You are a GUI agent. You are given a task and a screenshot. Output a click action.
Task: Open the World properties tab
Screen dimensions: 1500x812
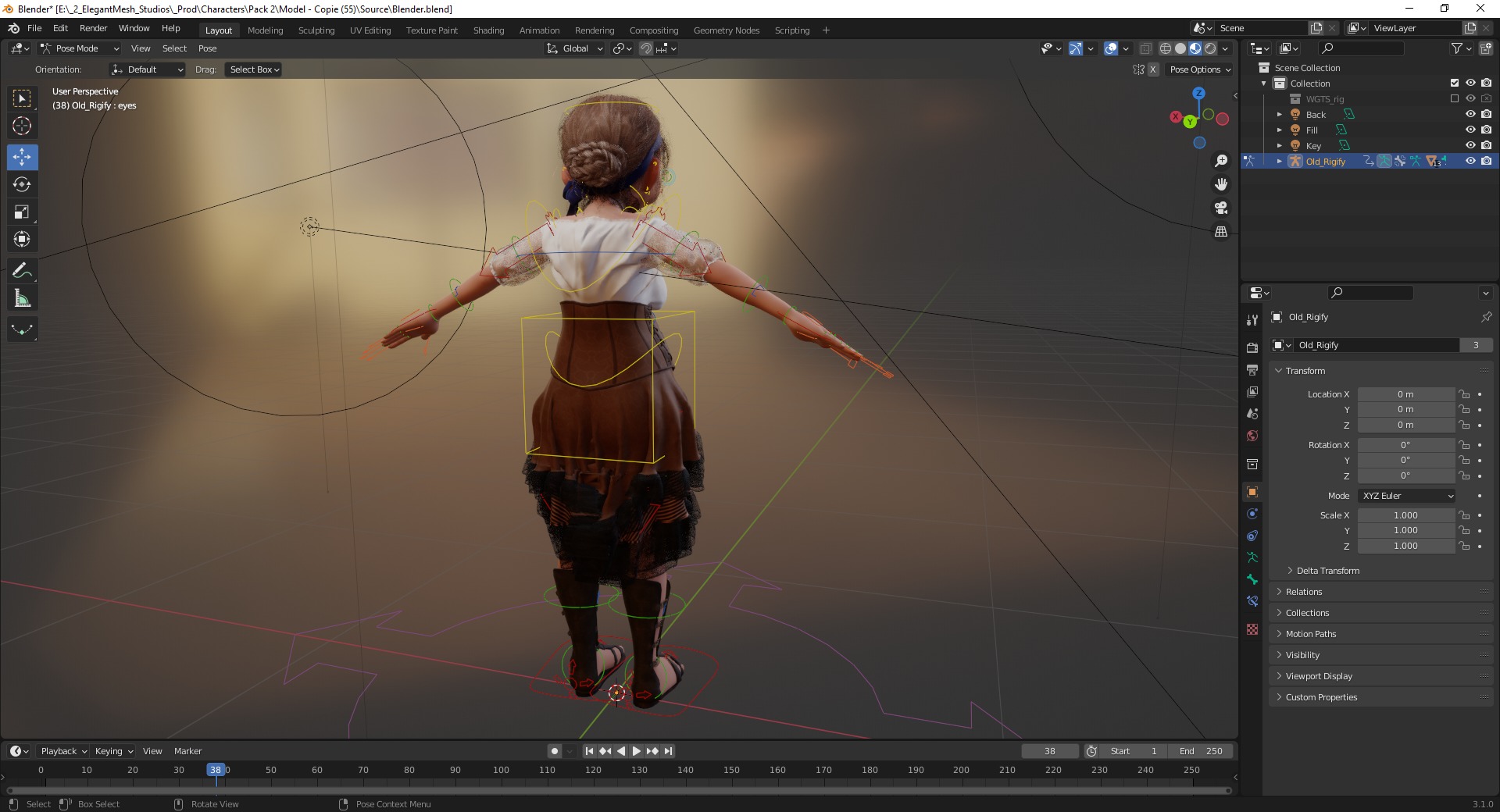1252,435
